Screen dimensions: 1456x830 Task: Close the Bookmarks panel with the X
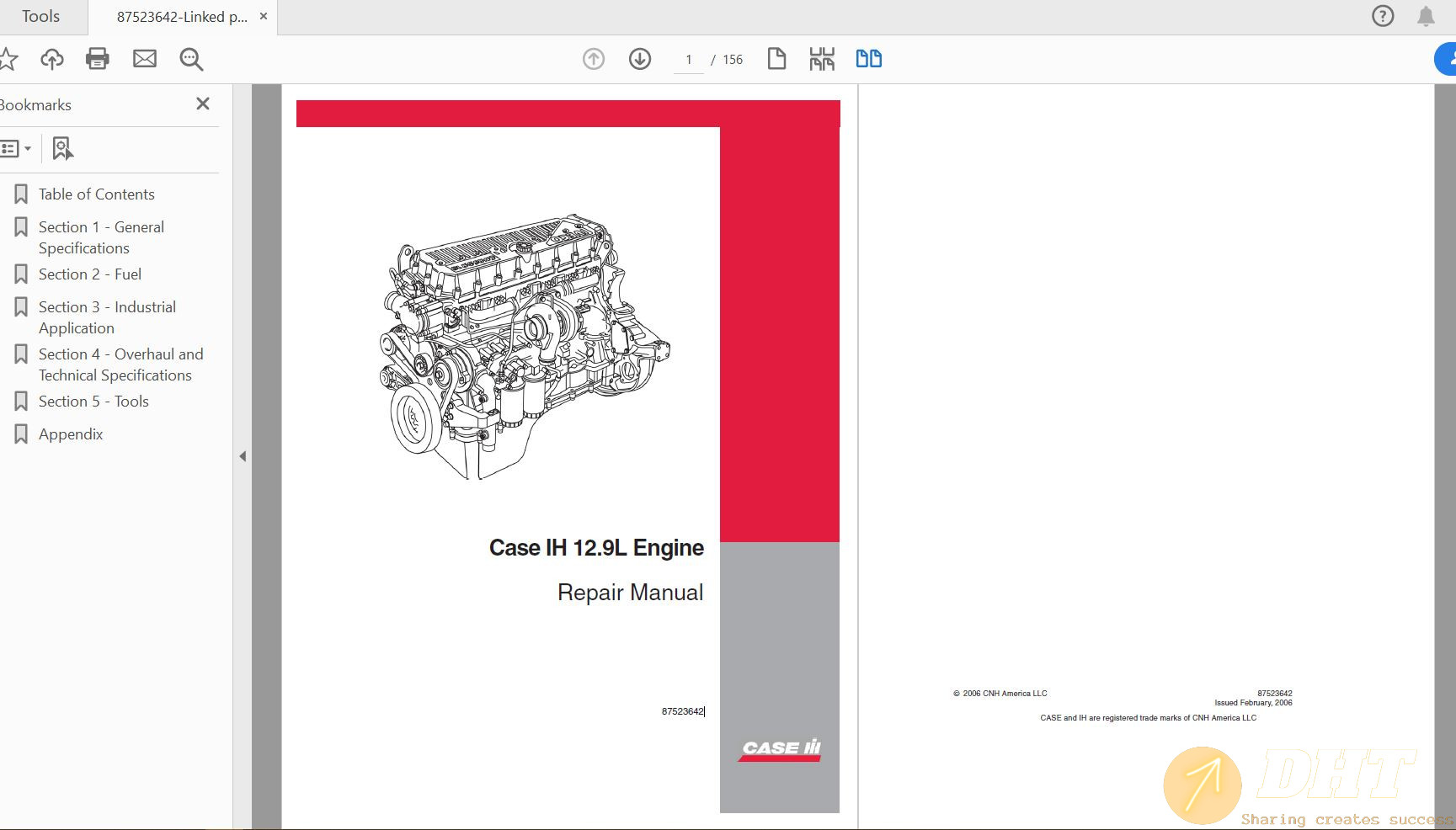(x=202, y=104)
